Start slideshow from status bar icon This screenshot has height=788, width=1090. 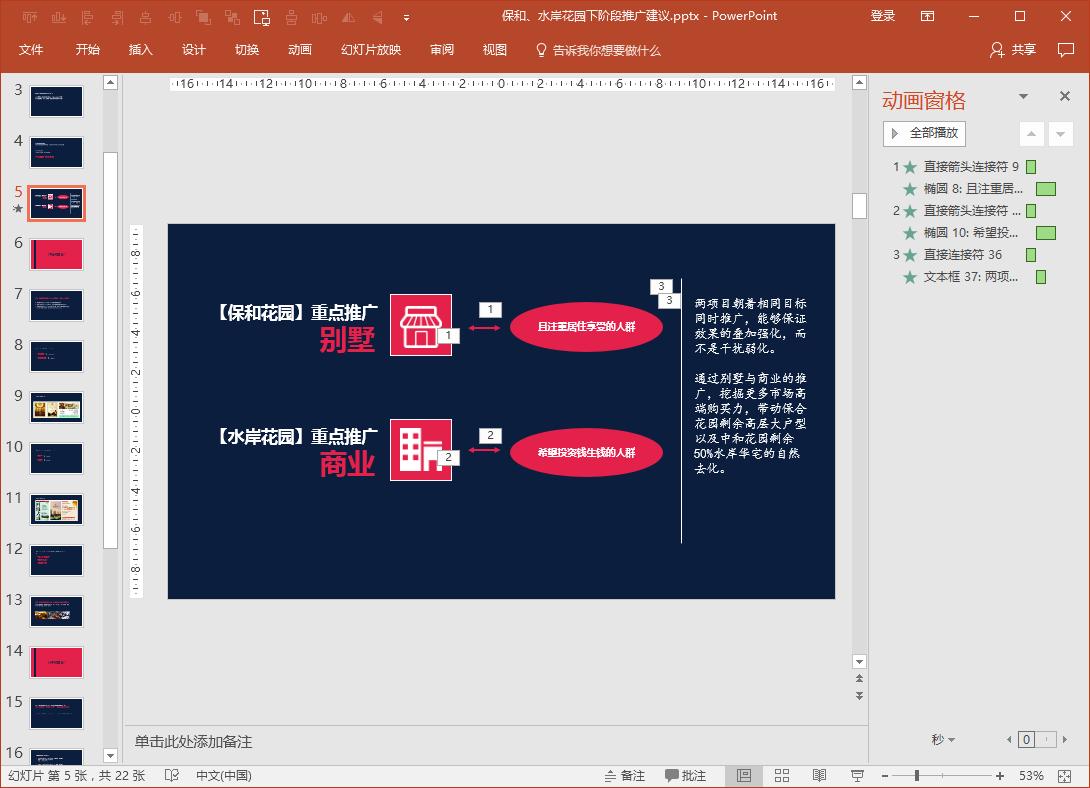point(857,775)
